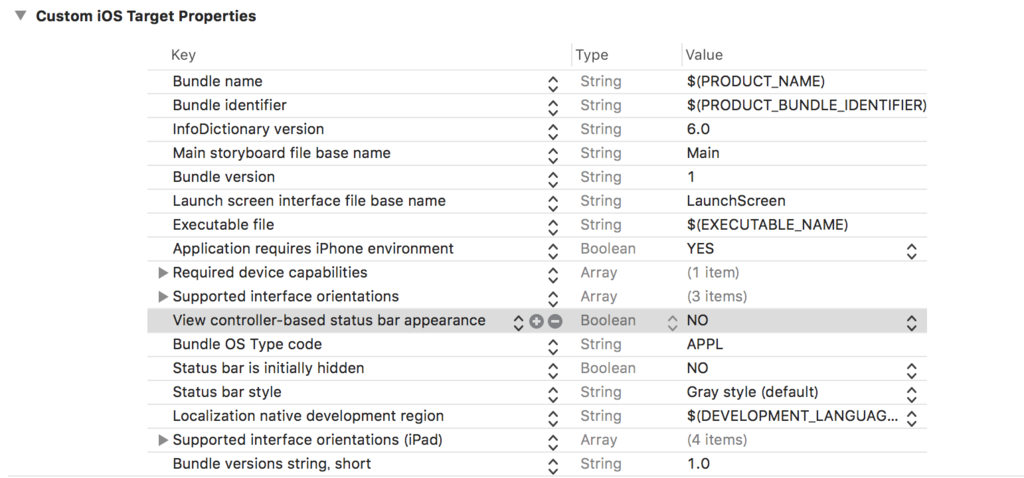Select the Gray style (default) value
The height and width of the screenshot is (478, 1024).
(x=752, y=392)
